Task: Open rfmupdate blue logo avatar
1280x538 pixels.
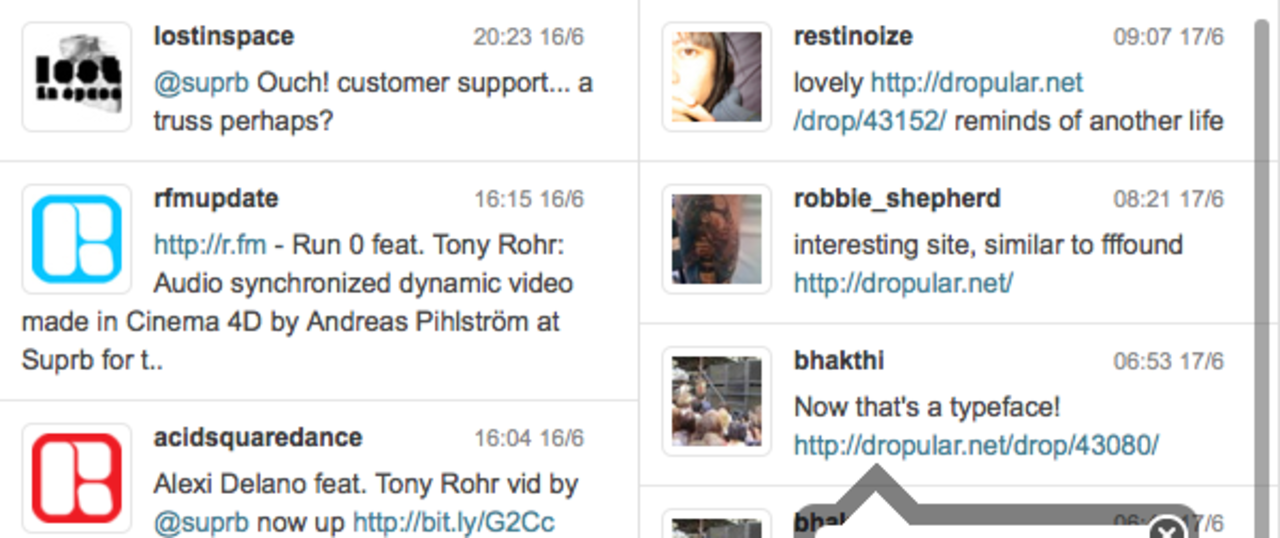Action: click(x=77, y=239)
